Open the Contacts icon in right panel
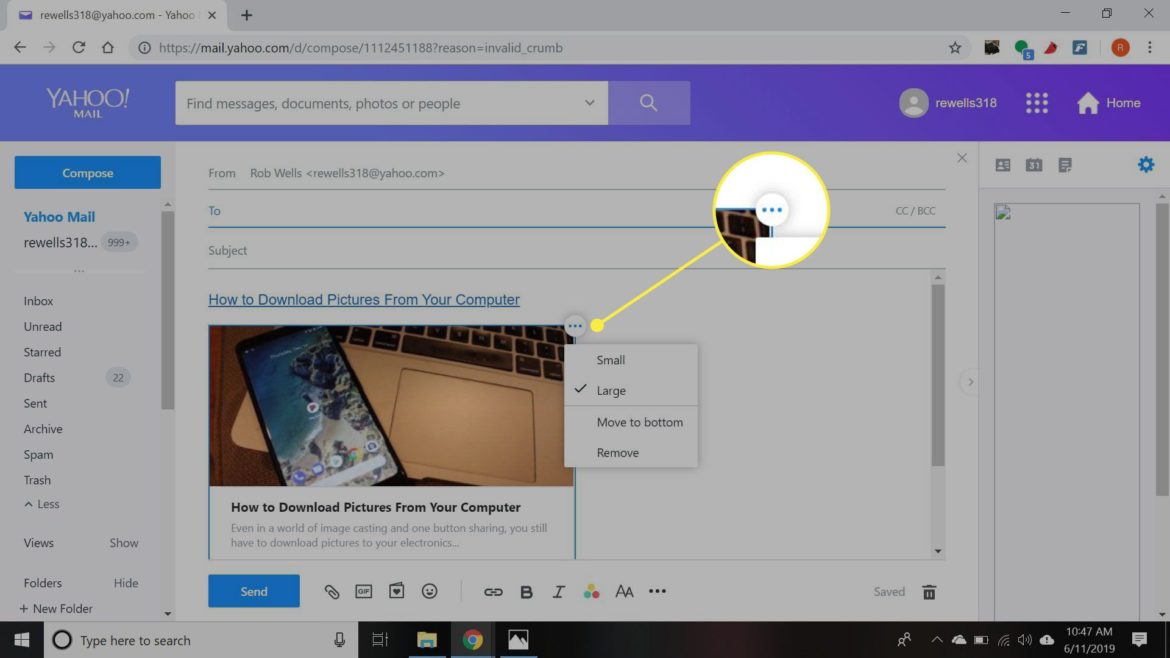Viewport: 1170px width, 658px height. click(x=1003, y=165)
